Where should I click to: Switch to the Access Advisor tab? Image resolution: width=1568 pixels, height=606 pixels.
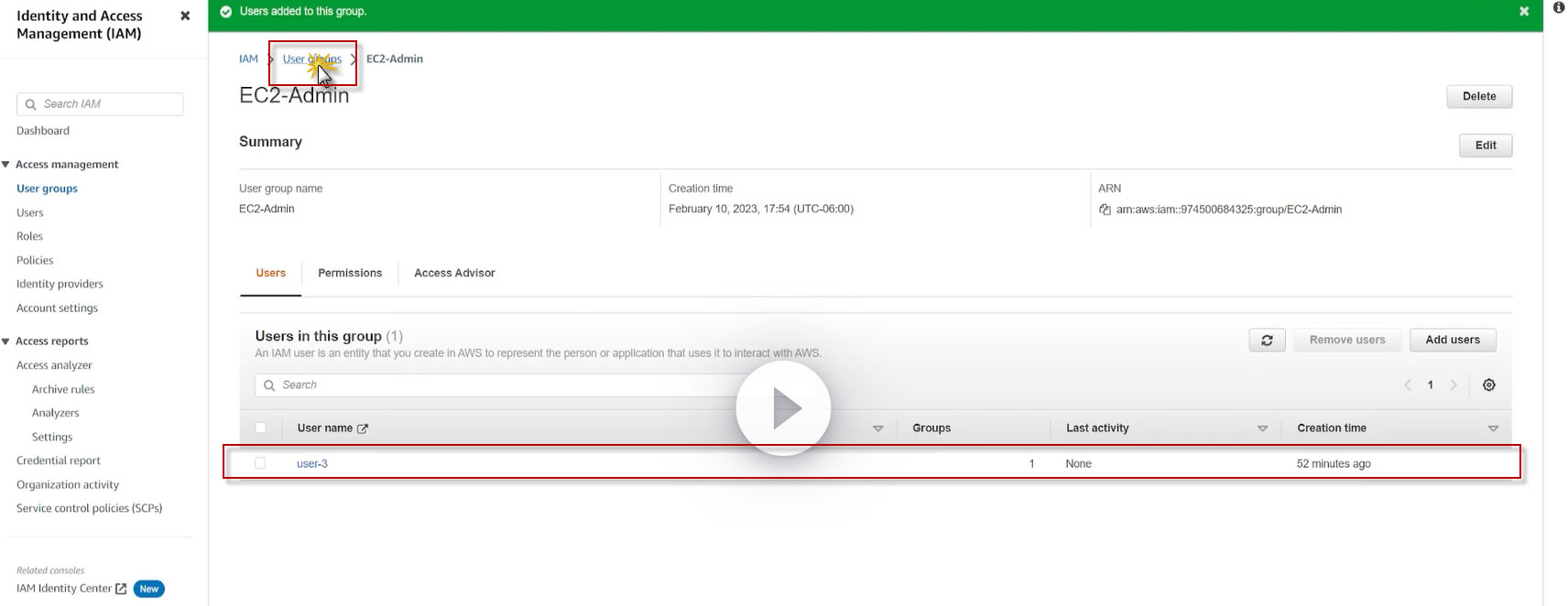[454, 273]
